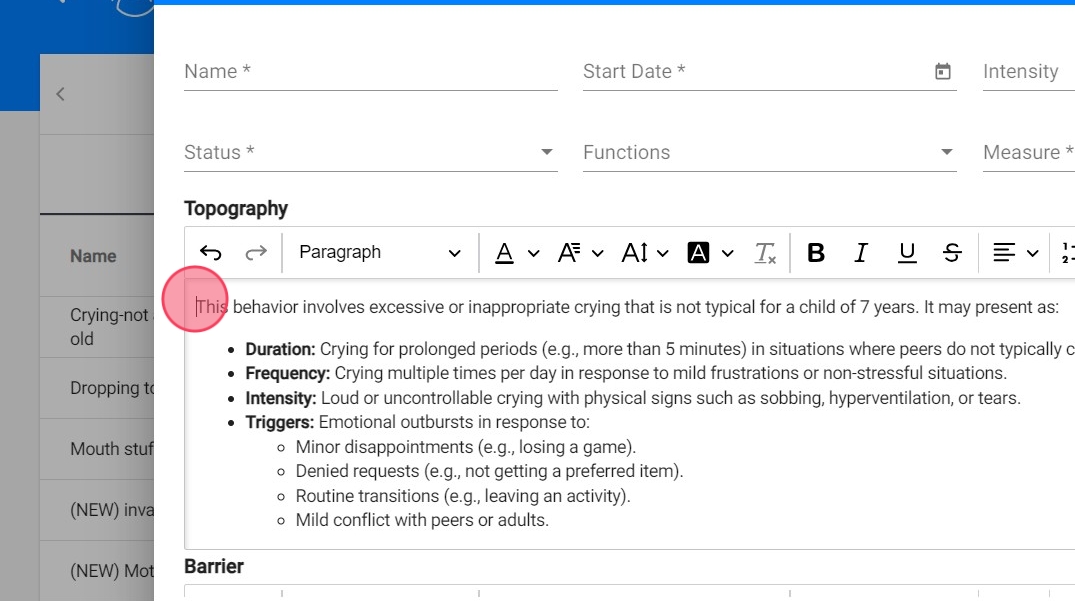Click the redo arrow in Topography toolbar

point(256,253)
